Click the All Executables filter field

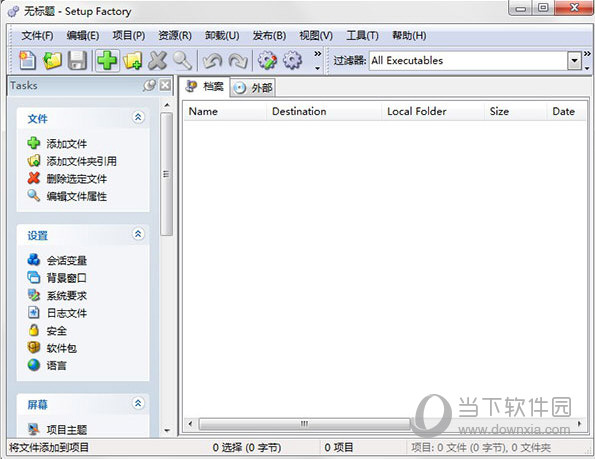(x=468, y=61)
